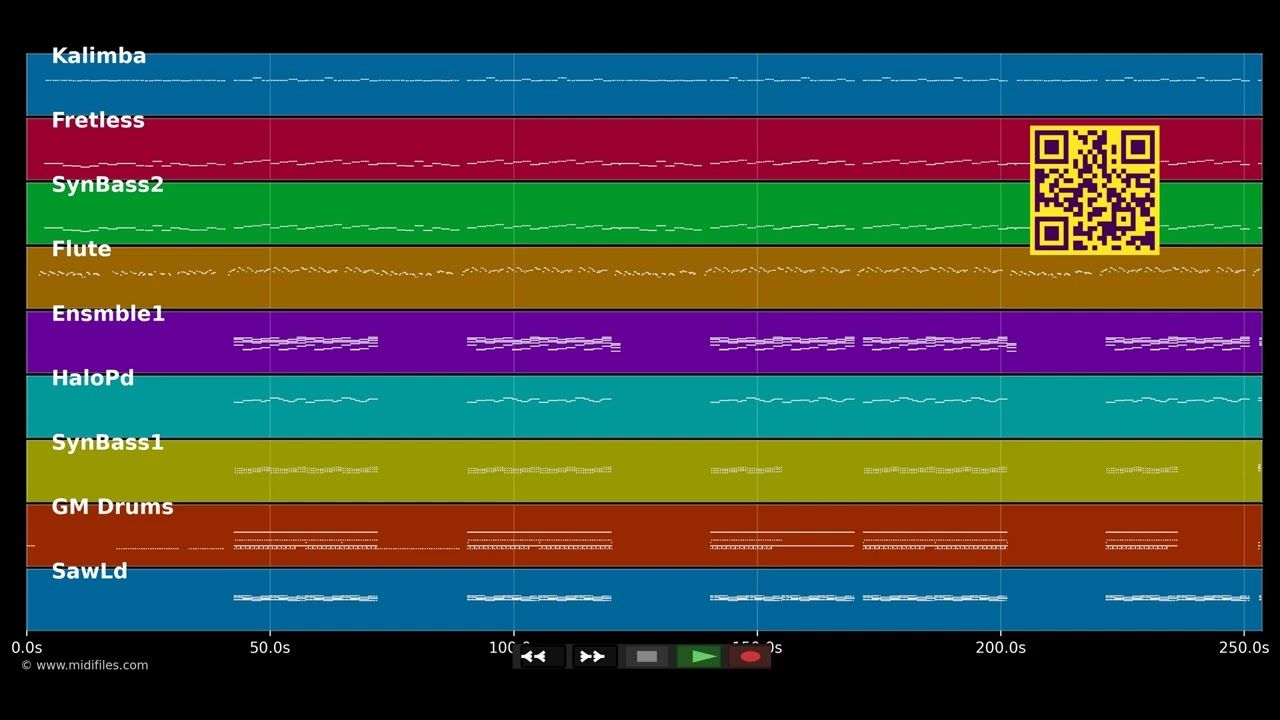Select the Flute track label

tap(81, 249)
